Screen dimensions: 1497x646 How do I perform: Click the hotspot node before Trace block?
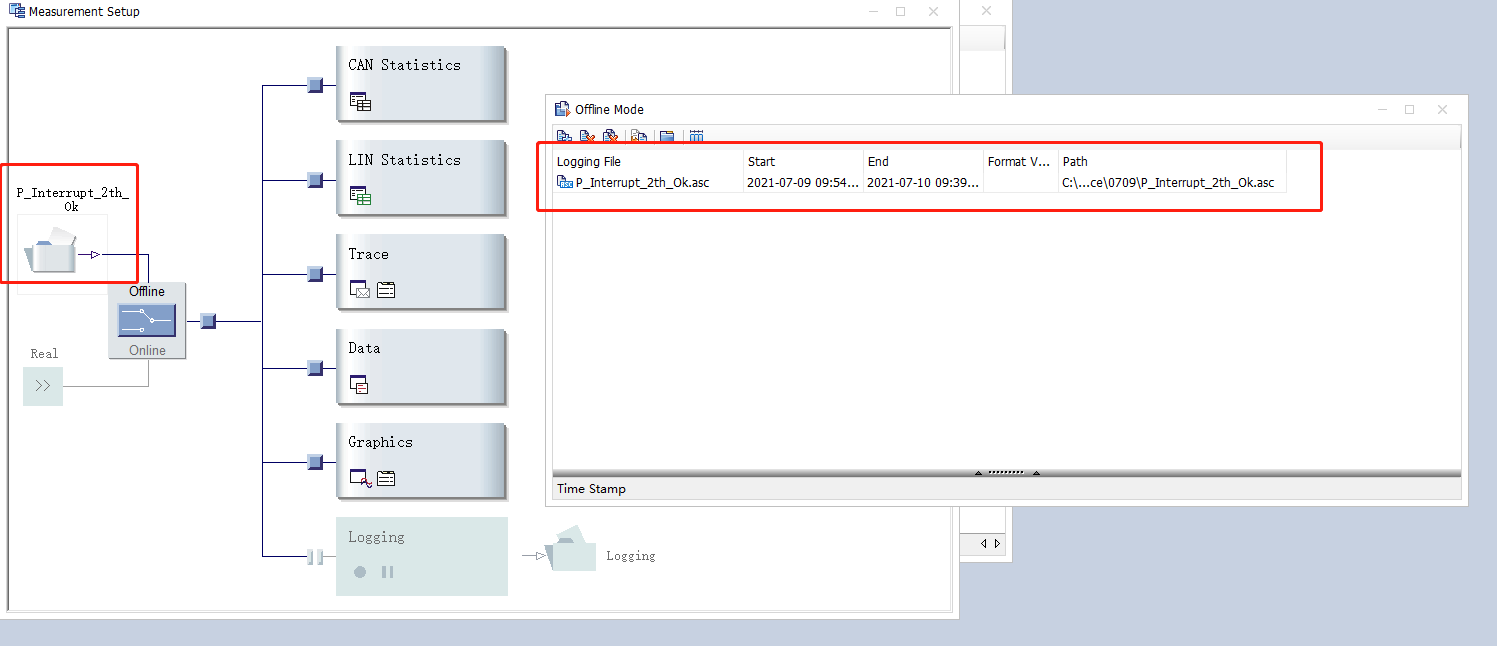pos(315,274)
